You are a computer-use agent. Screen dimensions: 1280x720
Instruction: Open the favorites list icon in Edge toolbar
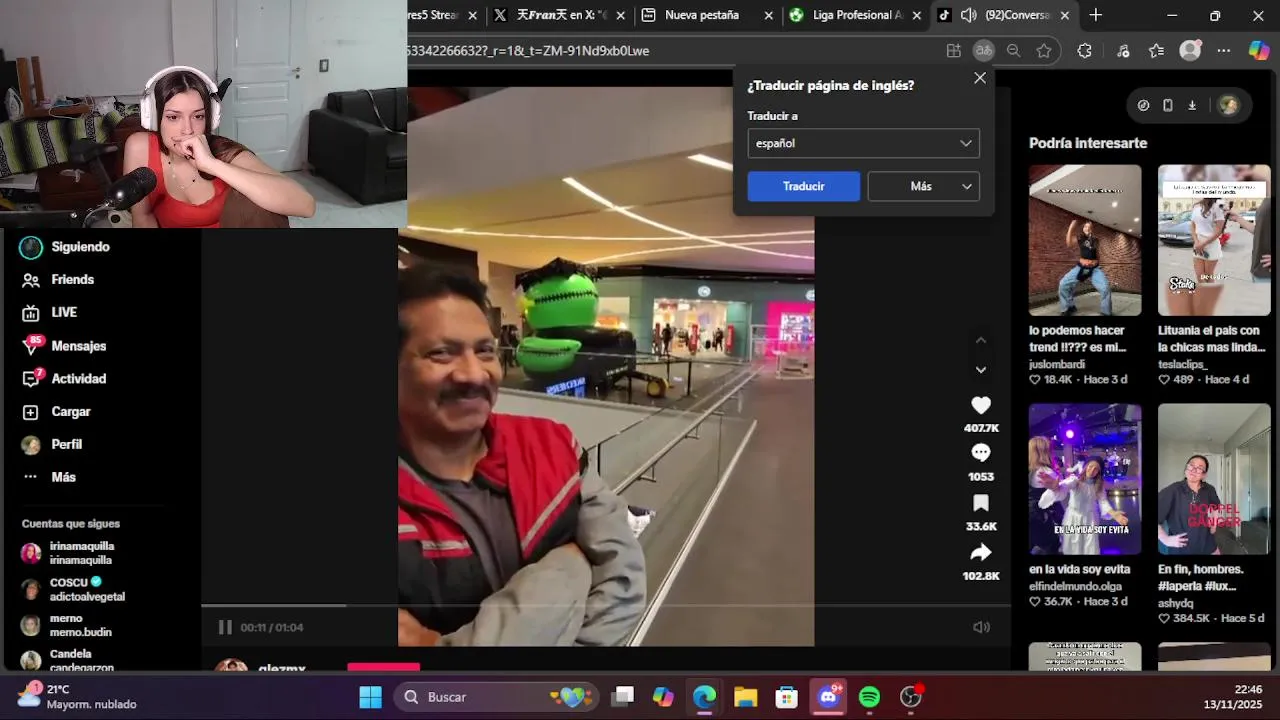1157,51
